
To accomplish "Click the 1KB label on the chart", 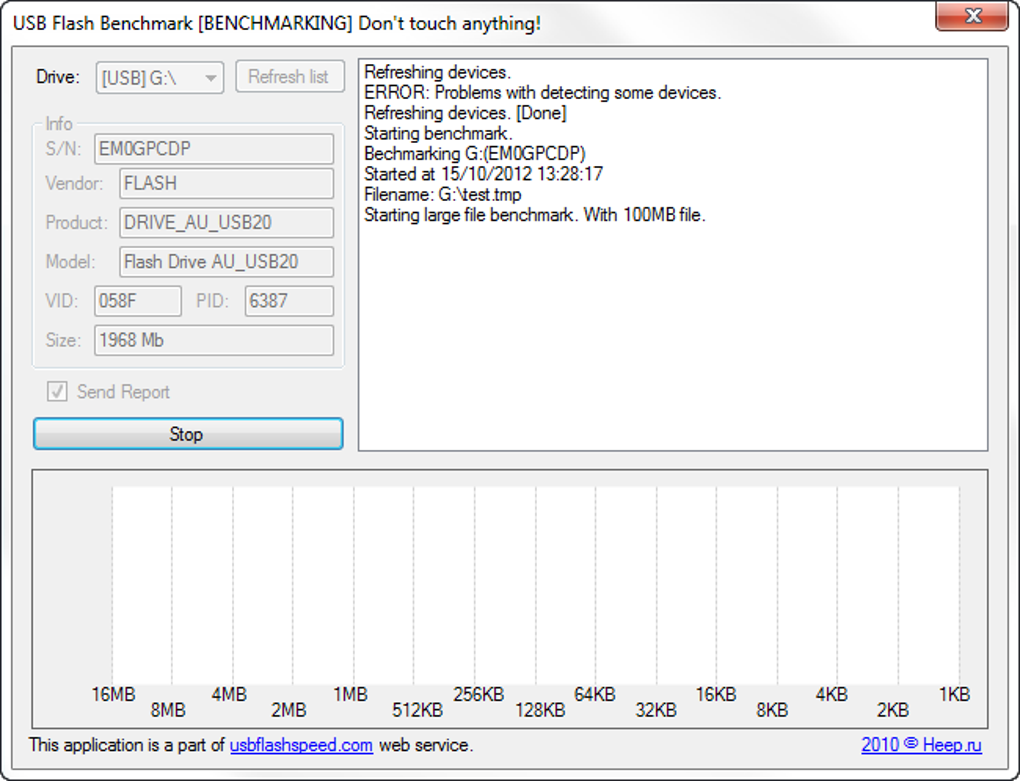I will (x=954, y=695).
